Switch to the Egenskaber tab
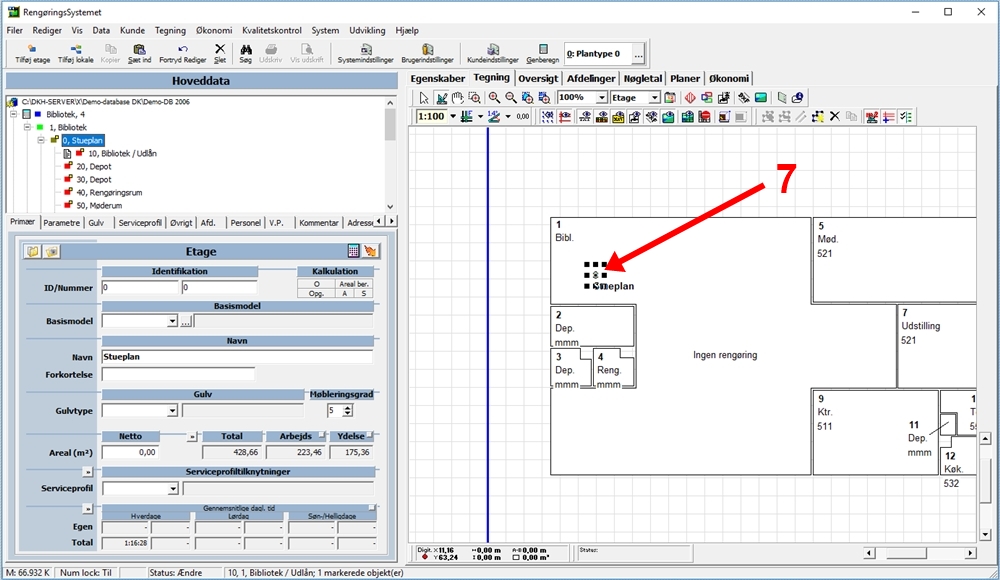 point(438,78)
